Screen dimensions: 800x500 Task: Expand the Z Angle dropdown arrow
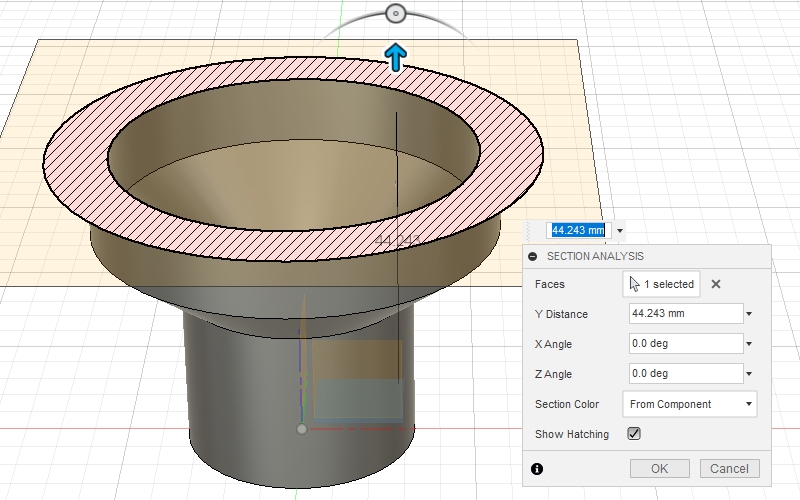(x=749, y=375)
